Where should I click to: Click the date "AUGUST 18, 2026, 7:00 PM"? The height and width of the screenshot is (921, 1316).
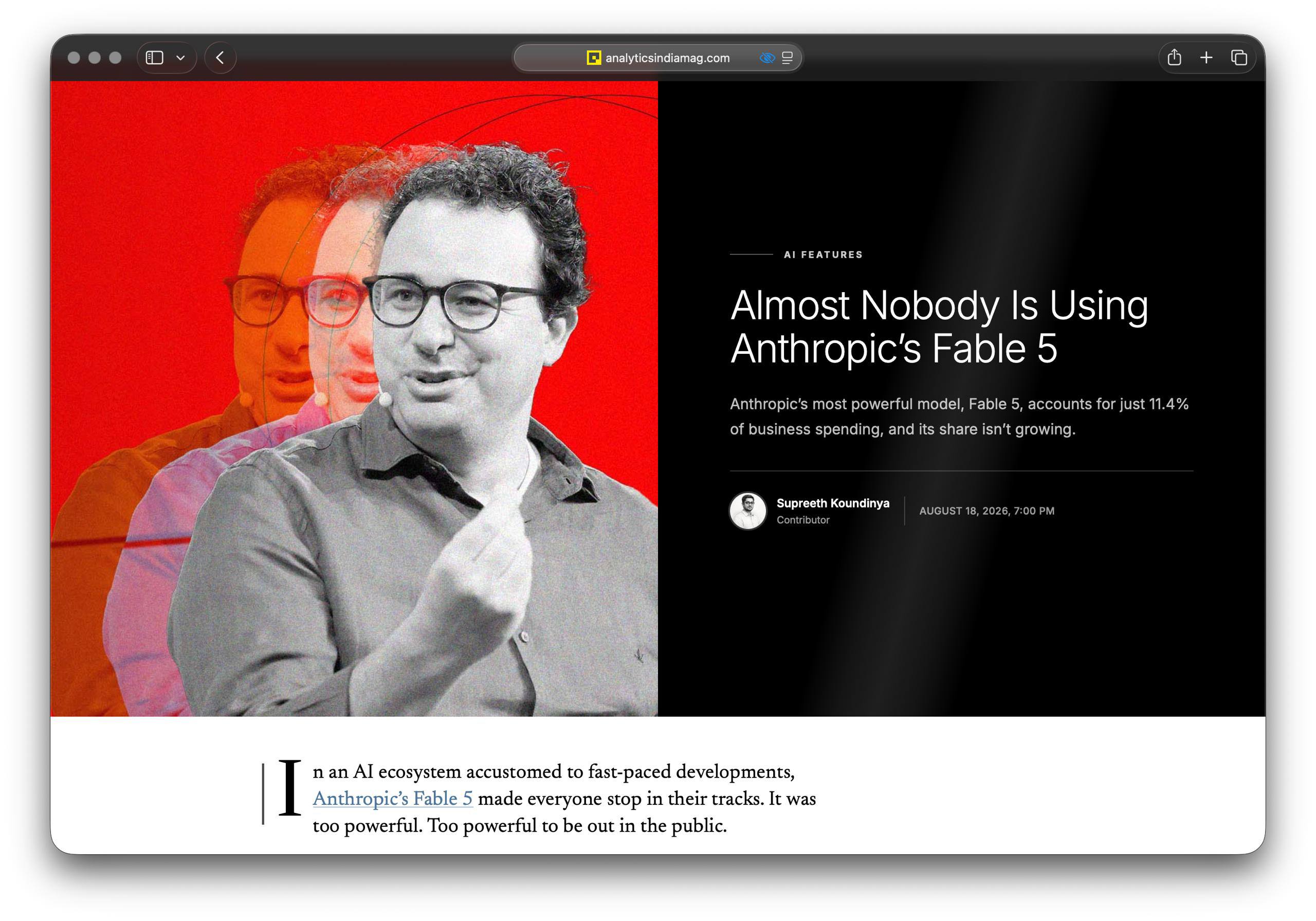(986, 511)
